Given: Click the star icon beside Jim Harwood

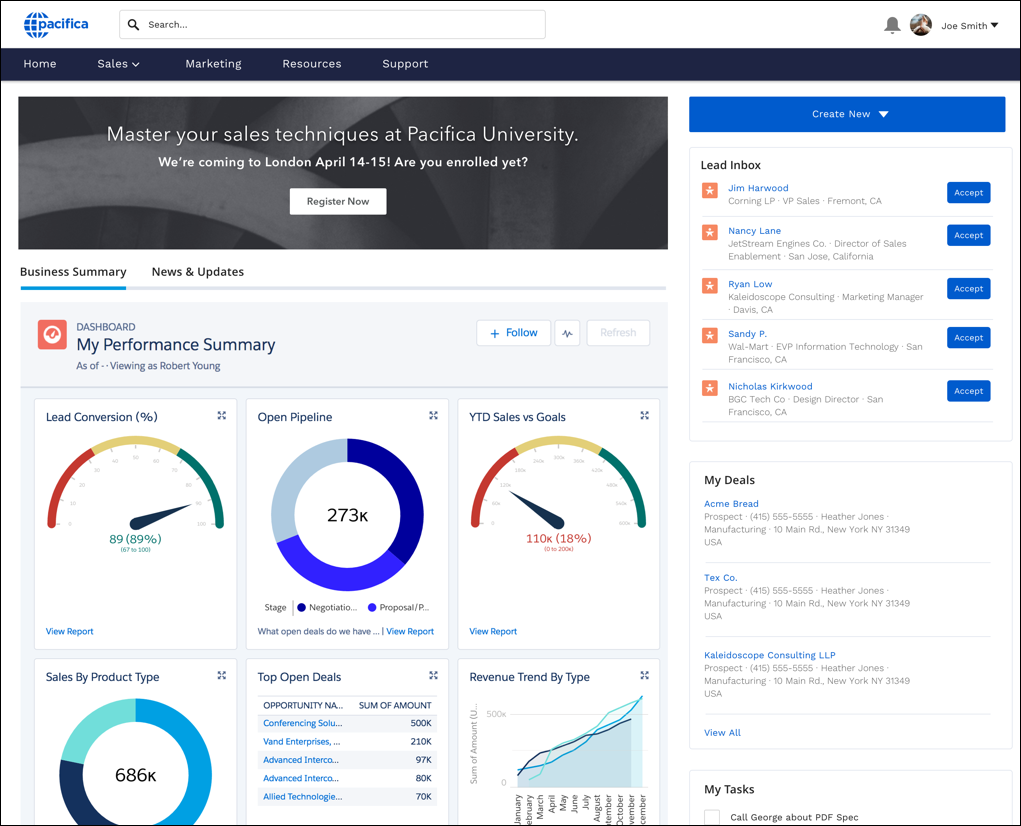Looking at the screenshot, I should (709, 190).
